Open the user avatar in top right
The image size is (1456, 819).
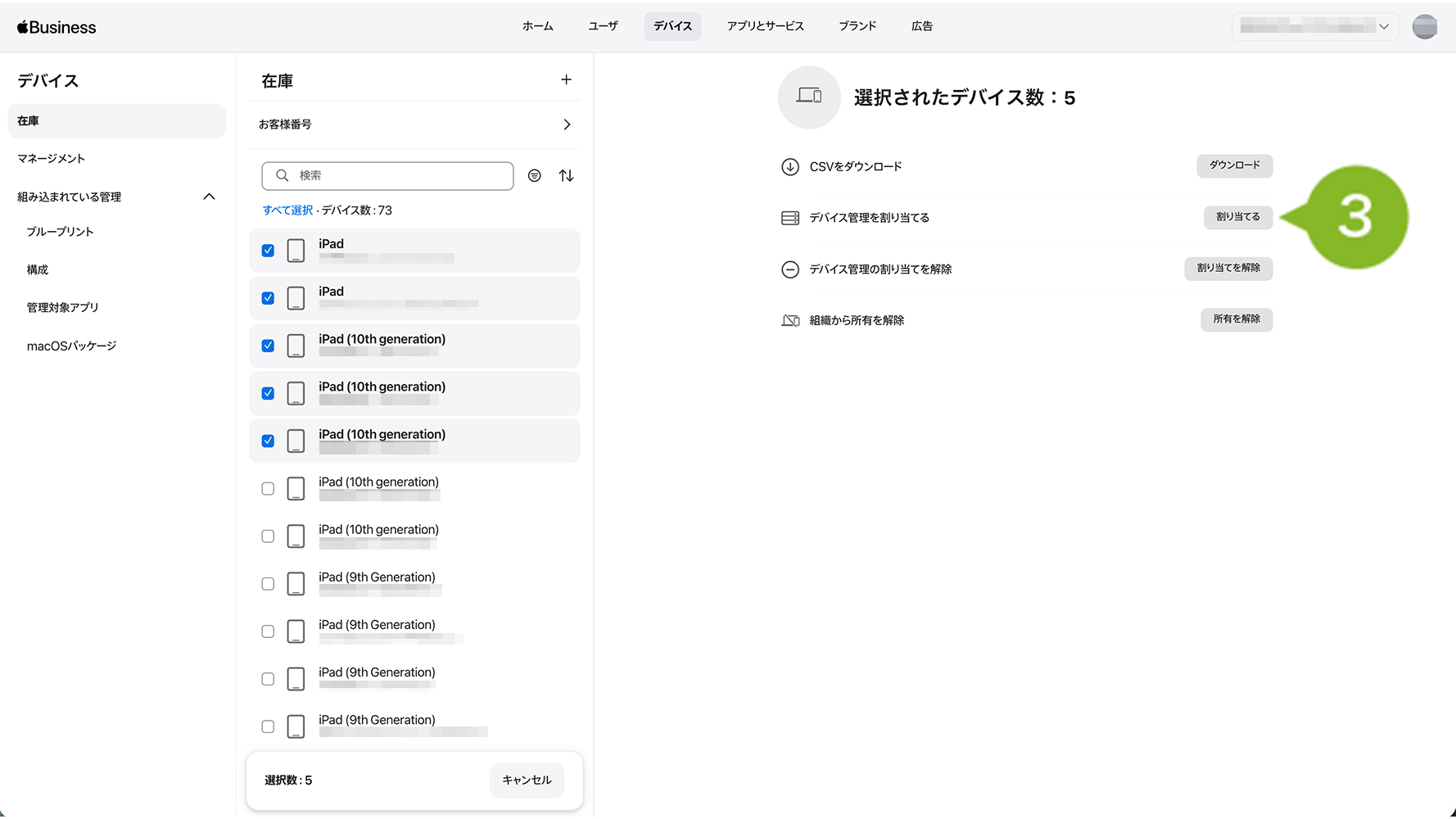(x=1424, y=27)
